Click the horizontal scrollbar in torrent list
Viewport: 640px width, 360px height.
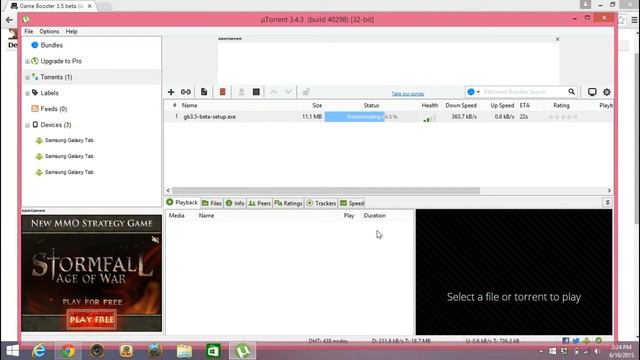pos(326,191)
